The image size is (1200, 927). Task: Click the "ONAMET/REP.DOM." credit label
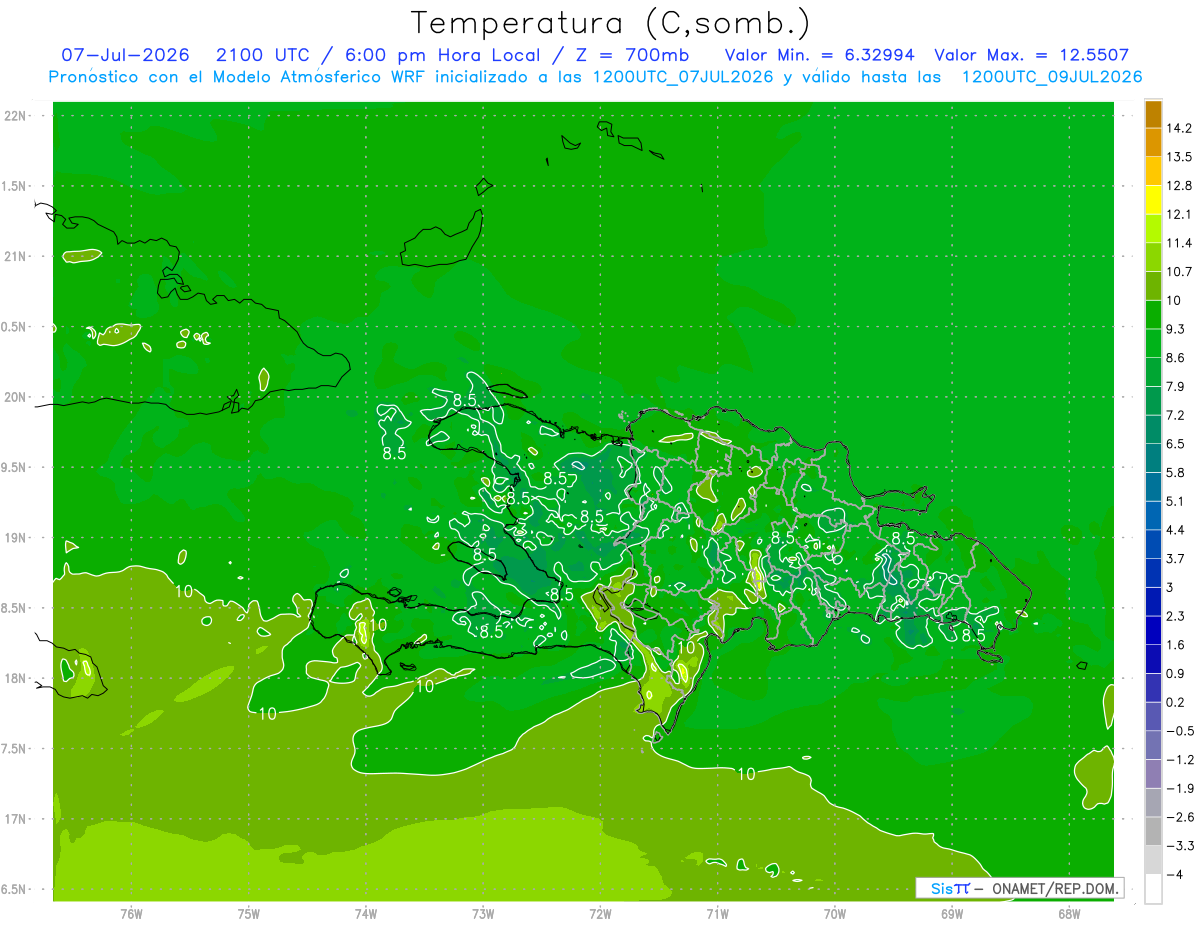1053,888
